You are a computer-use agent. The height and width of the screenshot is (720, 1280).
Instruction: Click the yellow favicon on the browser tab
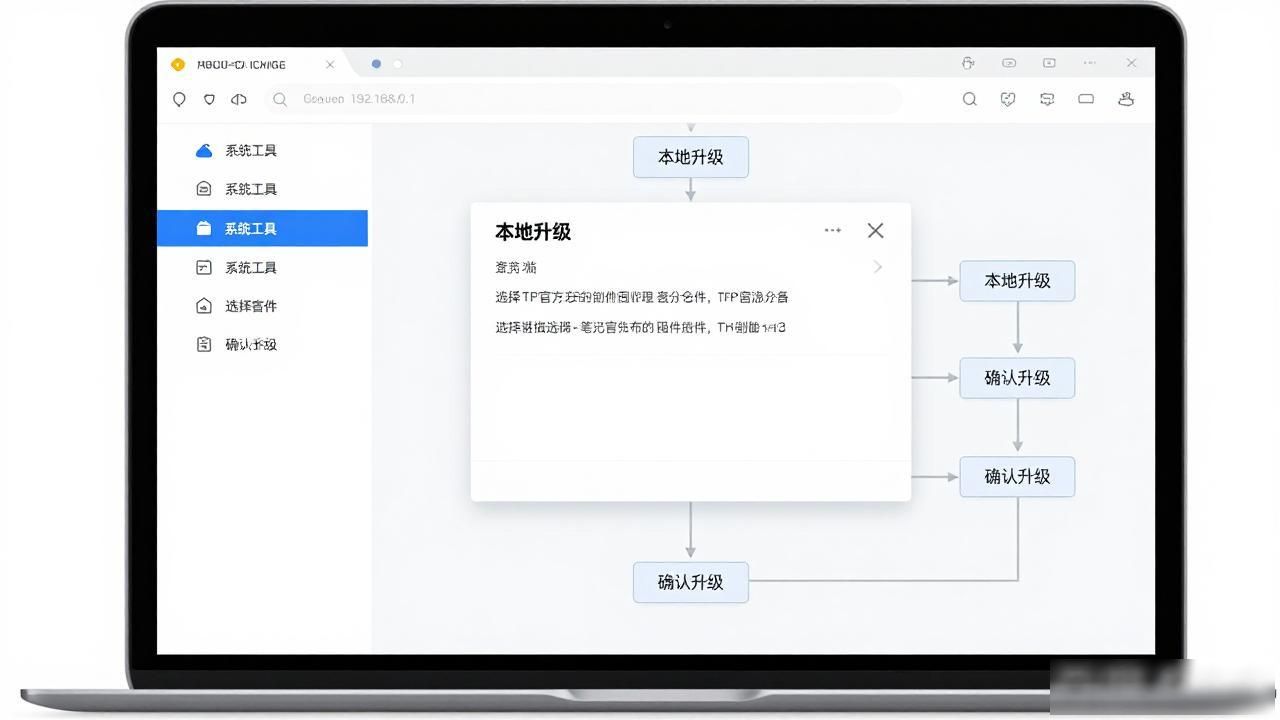point(178,64)
